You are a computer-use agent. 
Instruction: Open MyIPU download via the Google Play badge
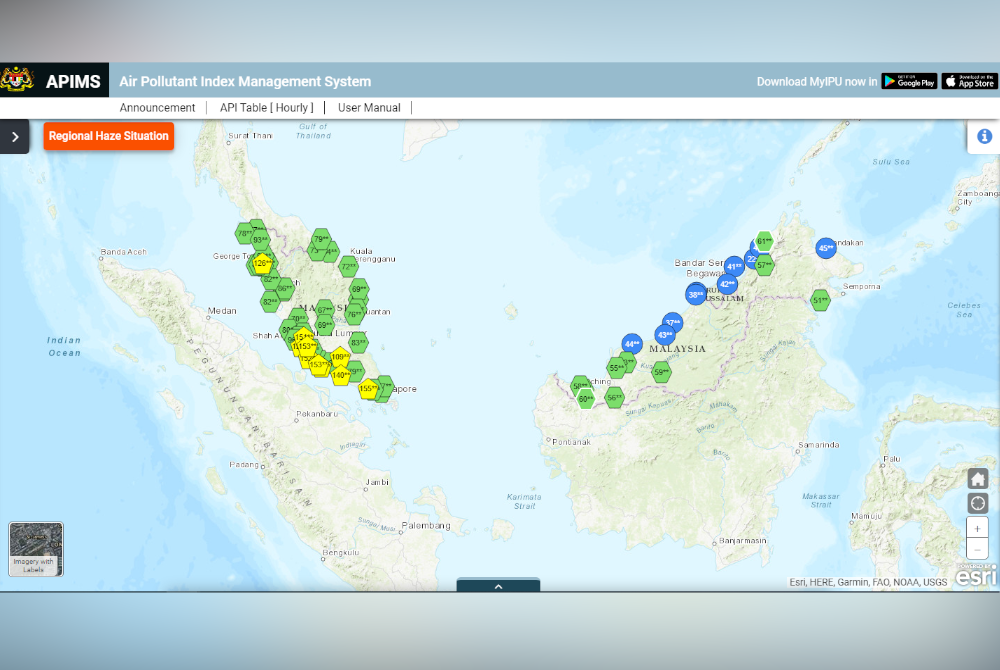point(909,81)
